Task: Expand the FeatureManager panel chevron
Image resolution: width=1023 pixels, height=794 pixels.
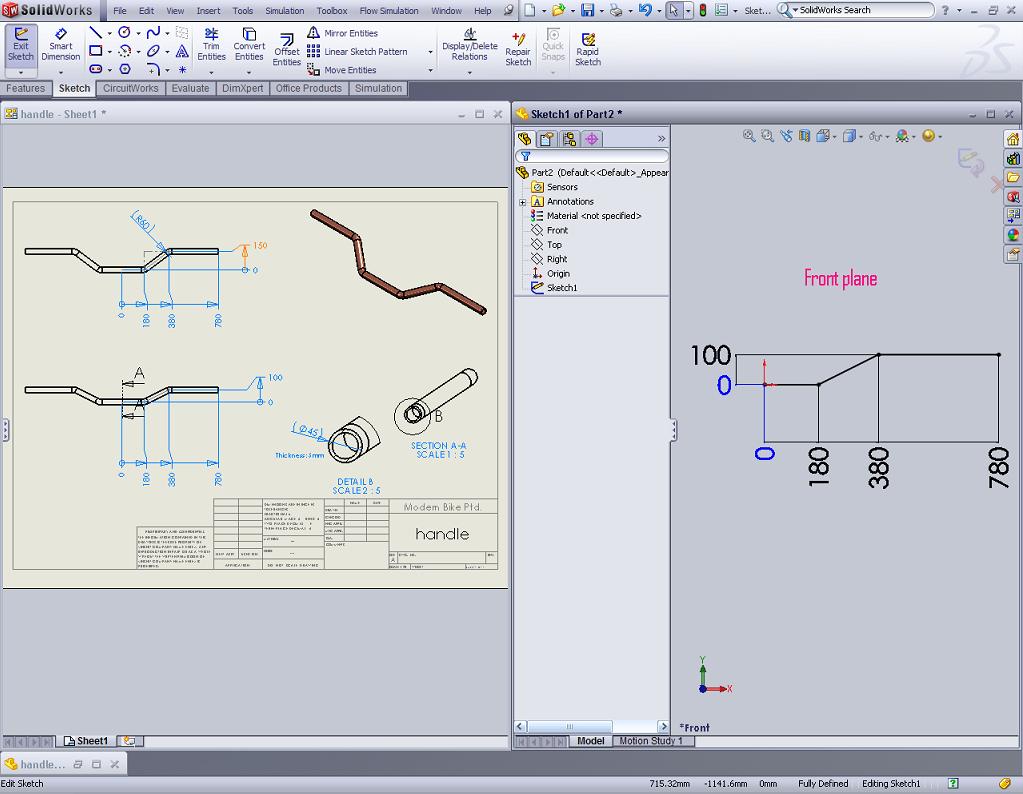Action: tap(662, 139)
